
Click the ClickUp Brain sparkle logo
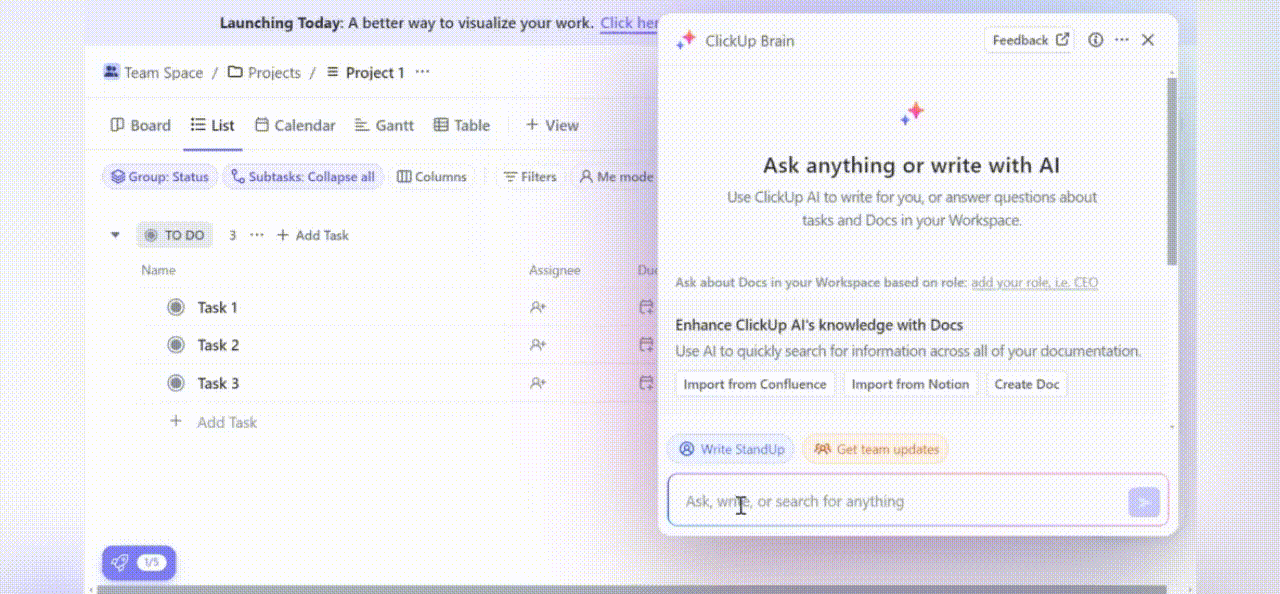point(685,40)
